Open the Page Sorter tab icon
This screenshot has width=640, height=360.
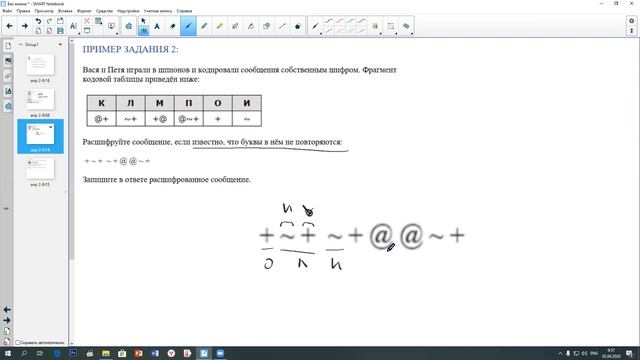8,46
